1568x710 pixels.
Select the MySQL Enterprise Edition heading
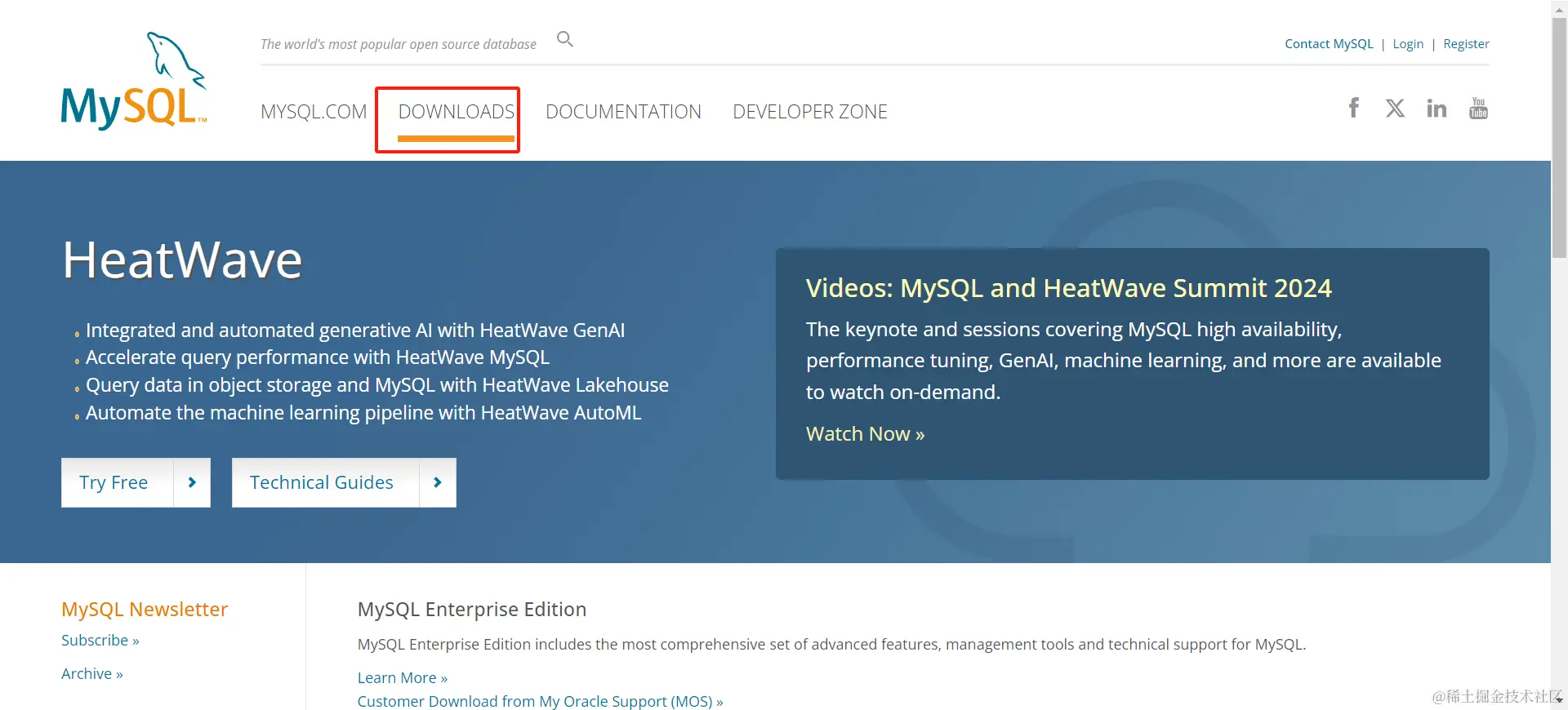tap(472, 610)
